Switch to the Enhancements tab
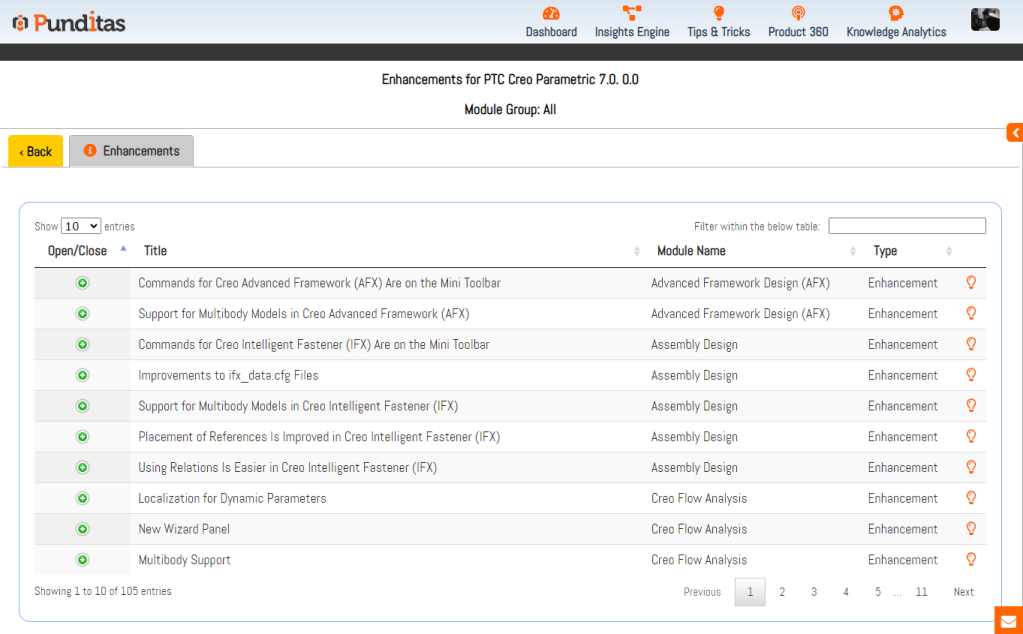1023x634 pixels. click(x=131, y=151)
